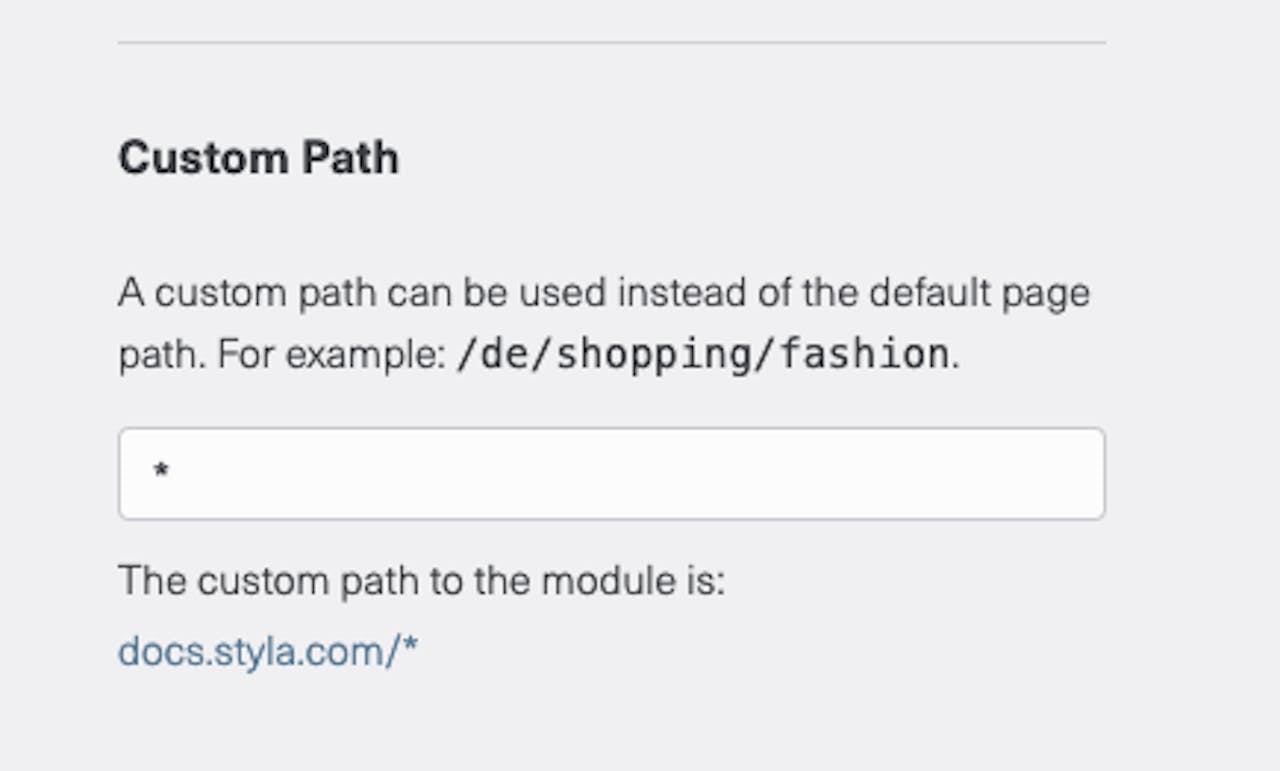
Task: Select the Custom Path section heading
Action: (x=258, y=158)
